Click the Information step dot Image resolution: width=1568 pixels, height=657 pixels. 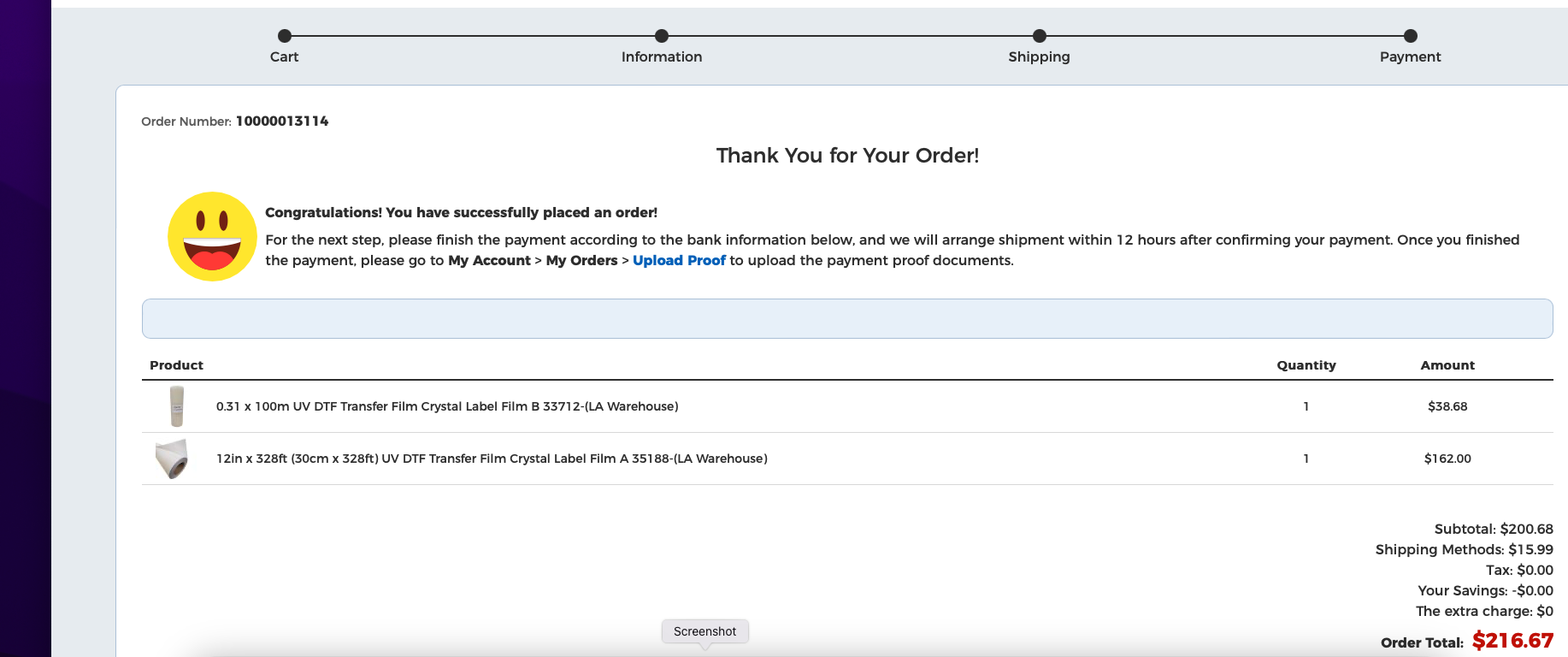pos(662,36)
